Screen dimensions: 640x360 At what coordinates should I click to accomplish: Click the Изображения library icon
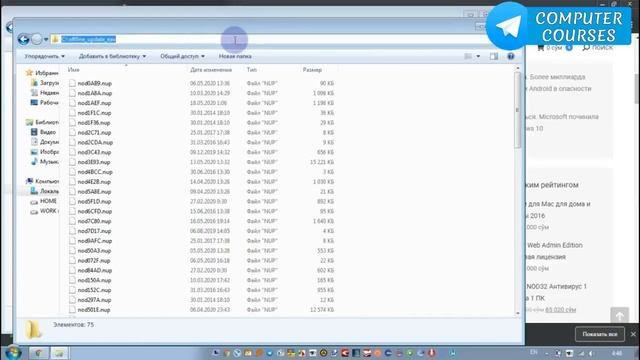pyautogui.click(x=34, y=152)
